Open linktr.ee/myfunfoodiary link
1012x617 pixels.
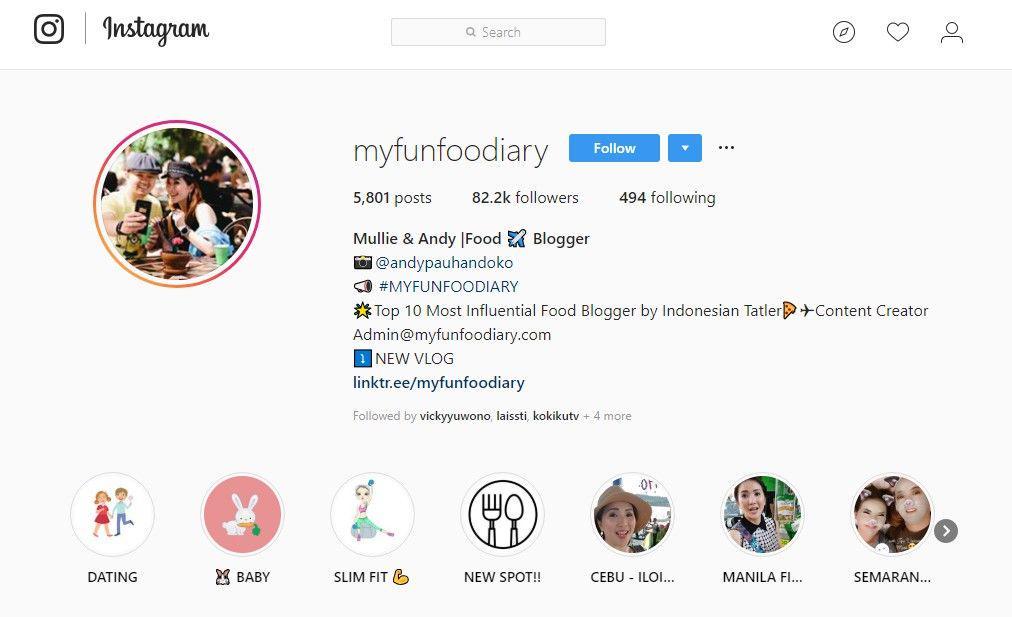click(439, 383)
